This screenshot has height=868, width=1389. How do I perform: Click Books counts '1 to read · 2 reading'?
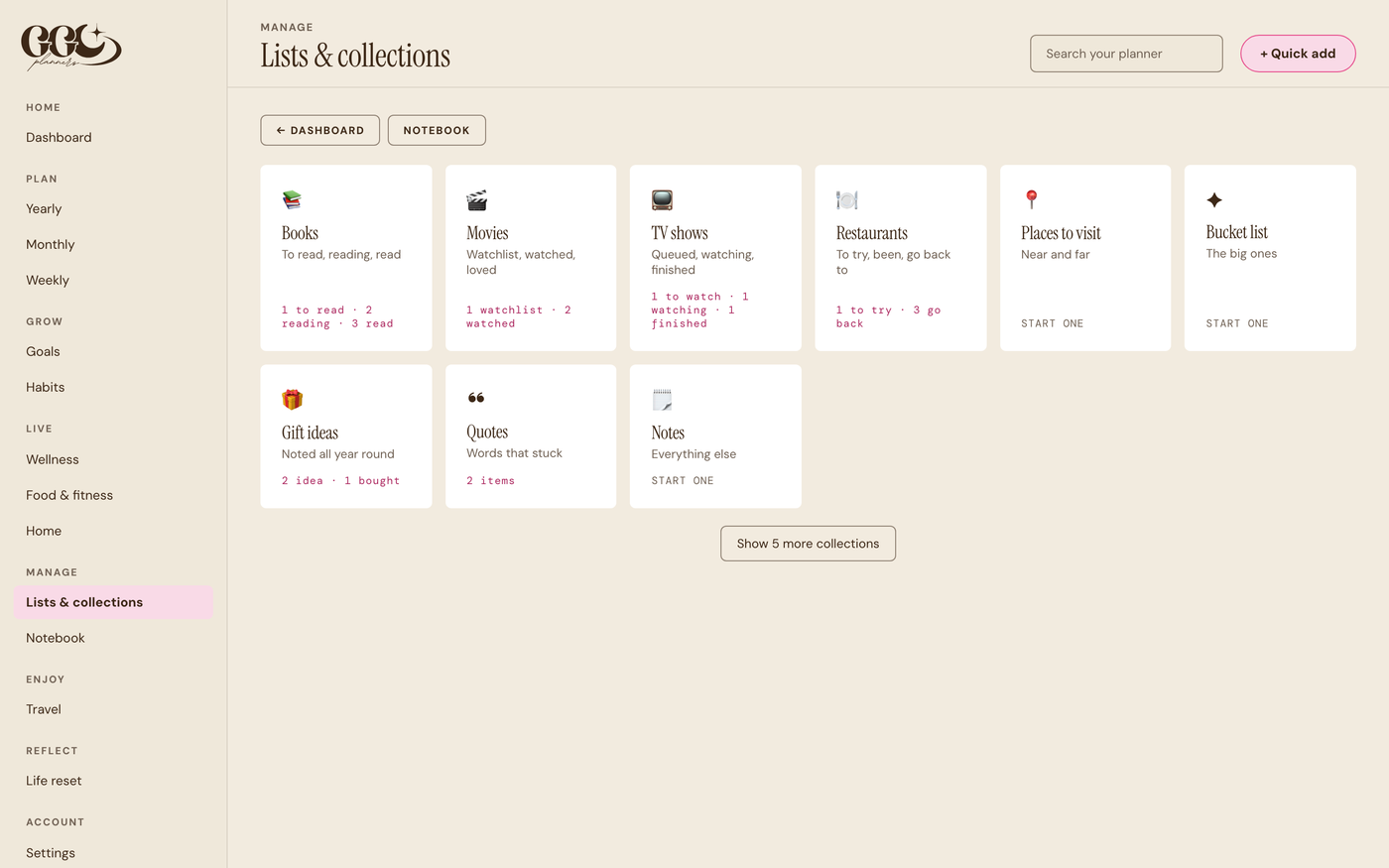pyautogui.click(x=337, y=316)
